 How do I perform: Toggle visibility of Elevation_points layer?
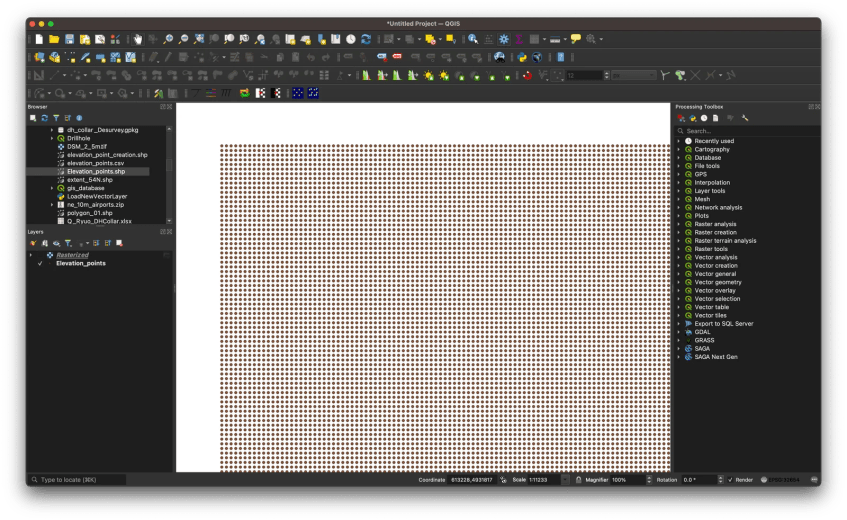(40, 264)
